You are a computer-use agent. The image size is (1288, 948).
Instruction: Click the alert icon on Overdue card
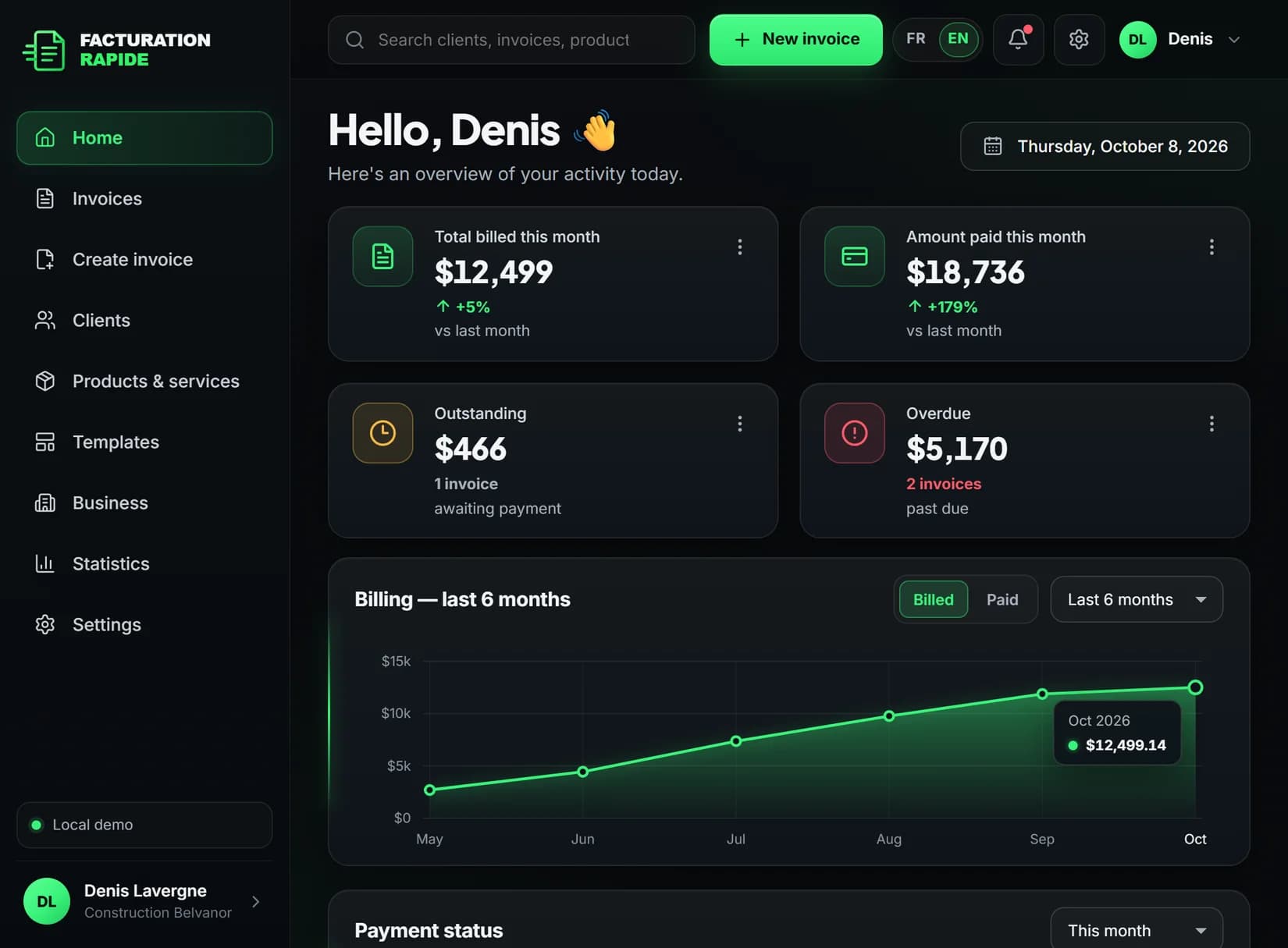point(855,433)
